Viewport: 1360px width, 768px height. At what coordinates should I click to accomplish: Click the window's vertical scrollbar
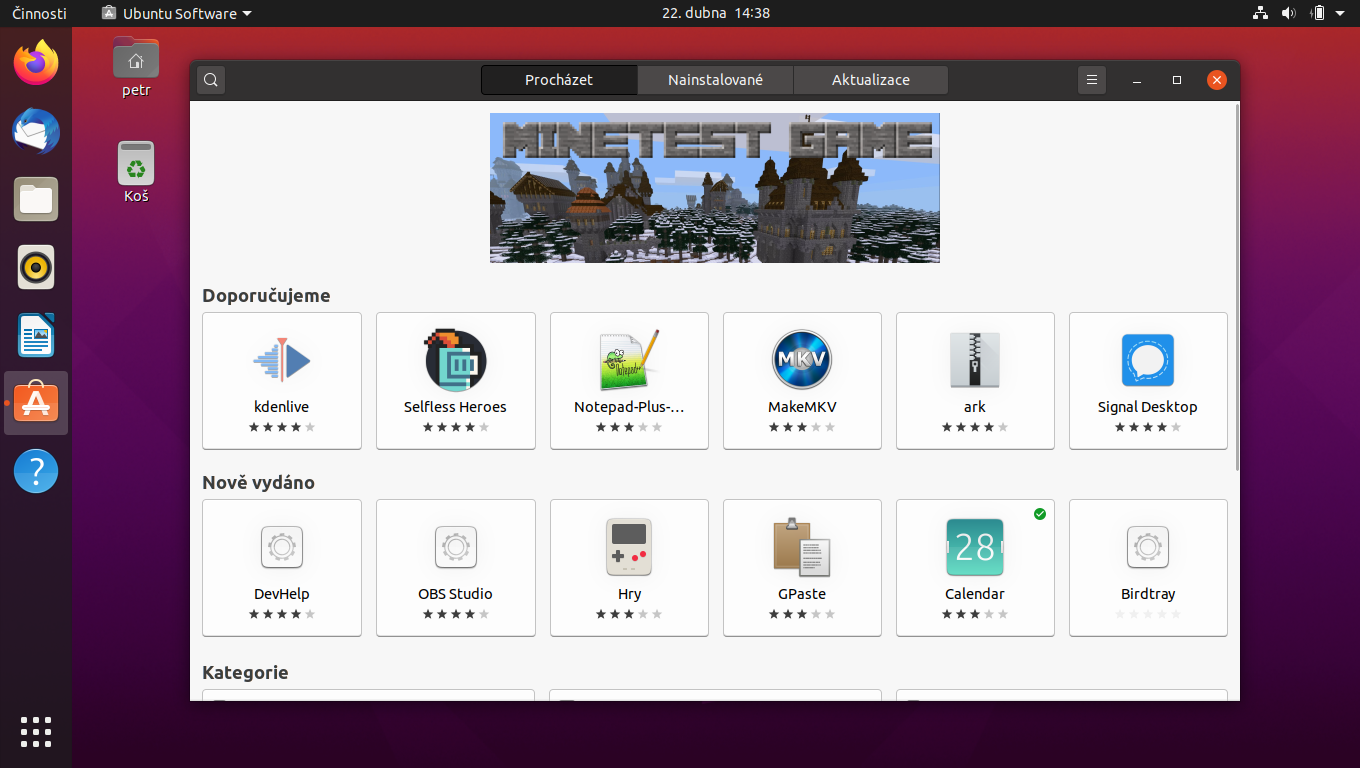click(x=1237, y=285)
